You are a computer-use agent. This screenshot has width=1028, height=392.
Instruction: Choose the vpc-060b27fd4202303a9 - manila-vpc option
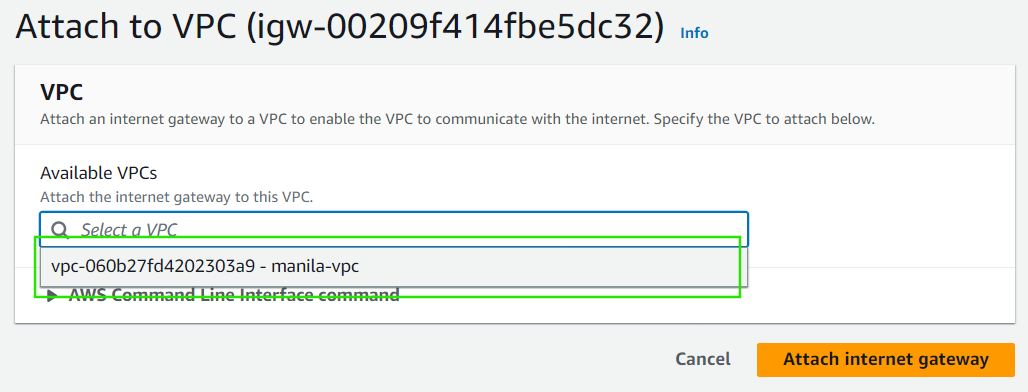[x=394, y=267]
